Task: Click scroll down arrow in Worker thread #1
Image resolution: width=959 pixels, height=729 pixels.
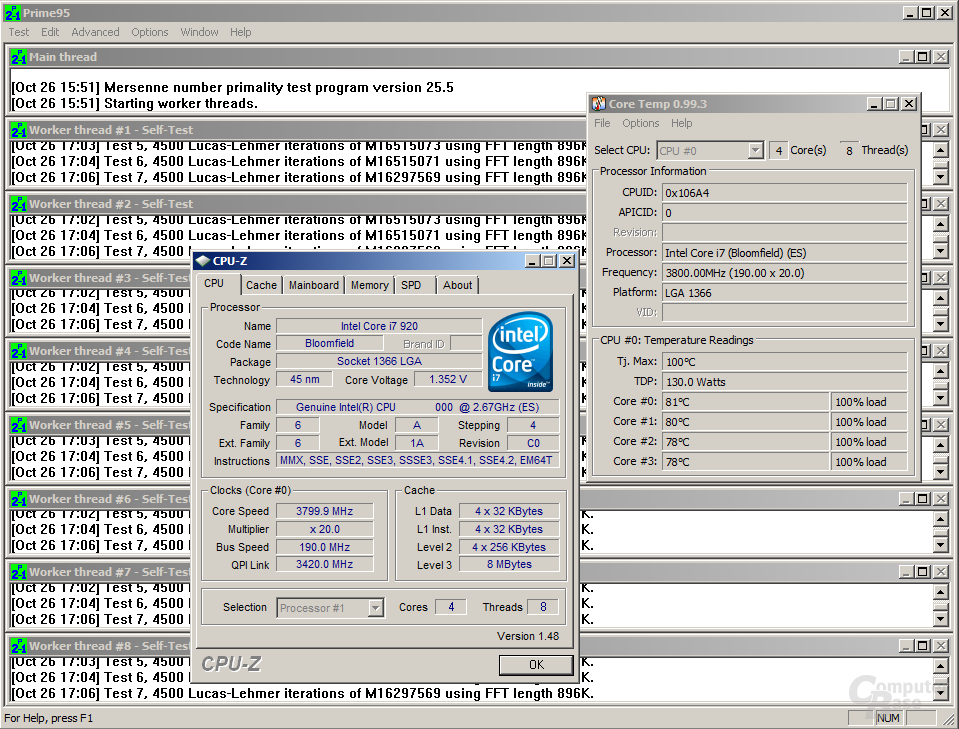Action: (x=941, y=177)
